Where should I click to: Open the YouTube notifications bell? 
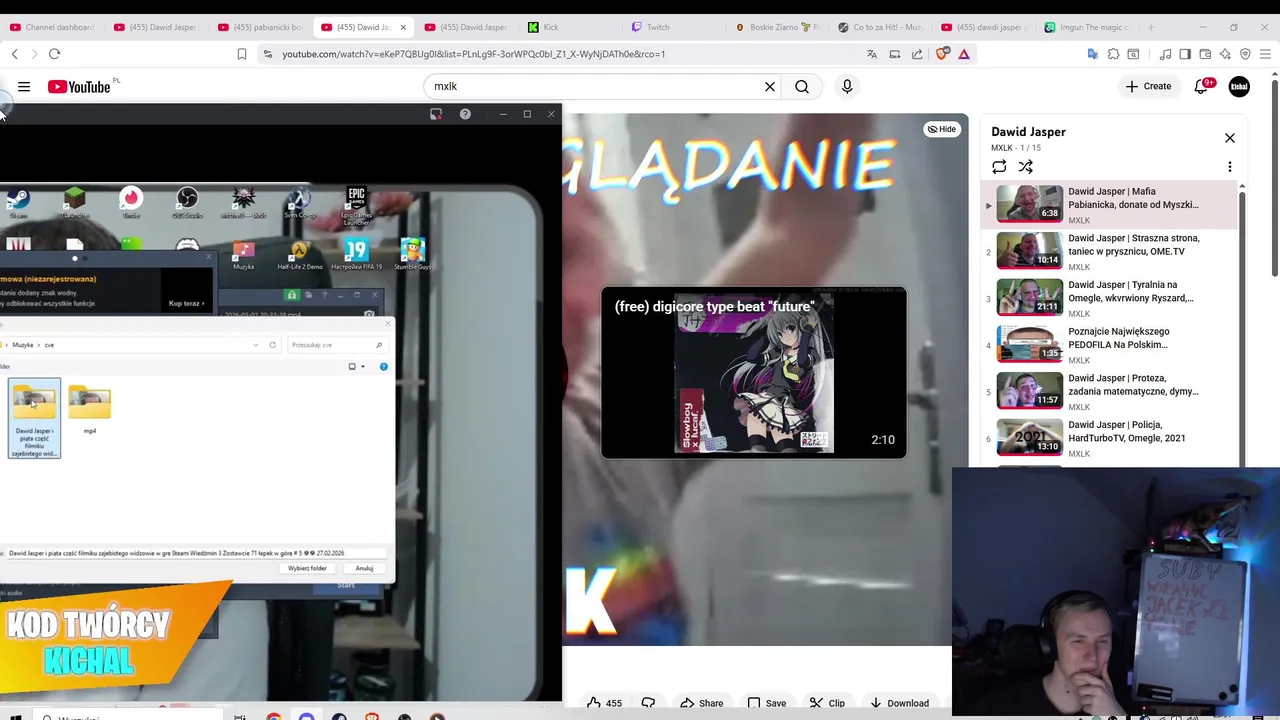pyautogui.click(x=1203, y=87)
